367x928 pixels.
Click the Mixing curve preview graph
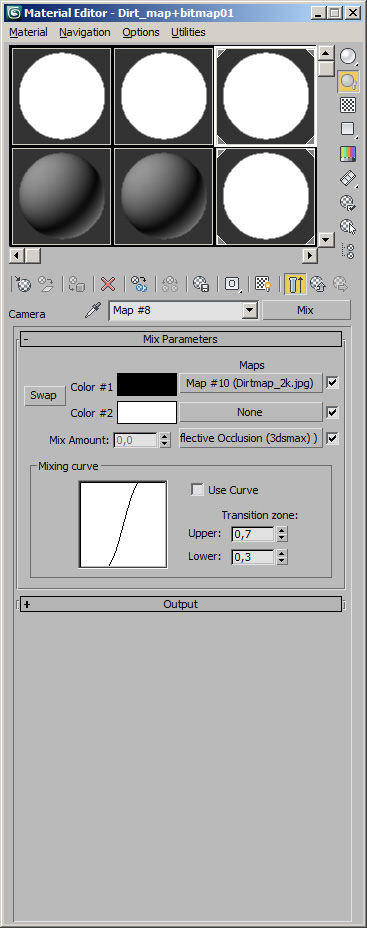point(123,524)
